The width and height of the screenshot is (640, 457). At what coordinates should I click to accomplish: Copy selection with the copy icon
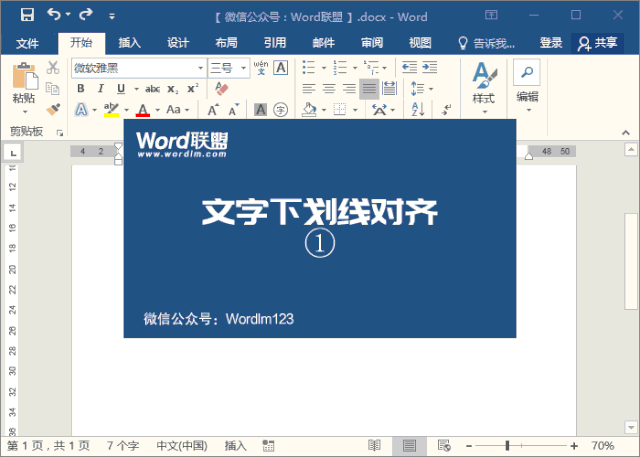(x=53, y=88)
